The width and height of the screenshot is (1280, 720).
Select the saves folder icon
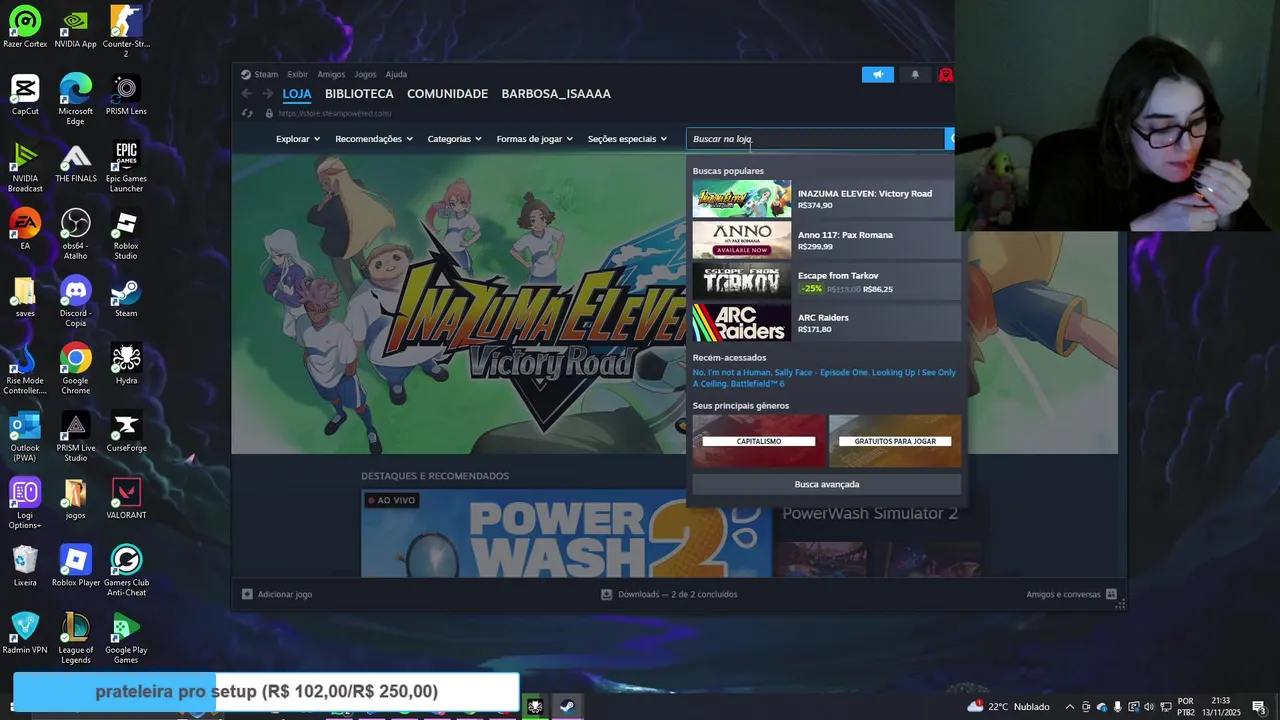pyautogui.click(x=25, y=297)
